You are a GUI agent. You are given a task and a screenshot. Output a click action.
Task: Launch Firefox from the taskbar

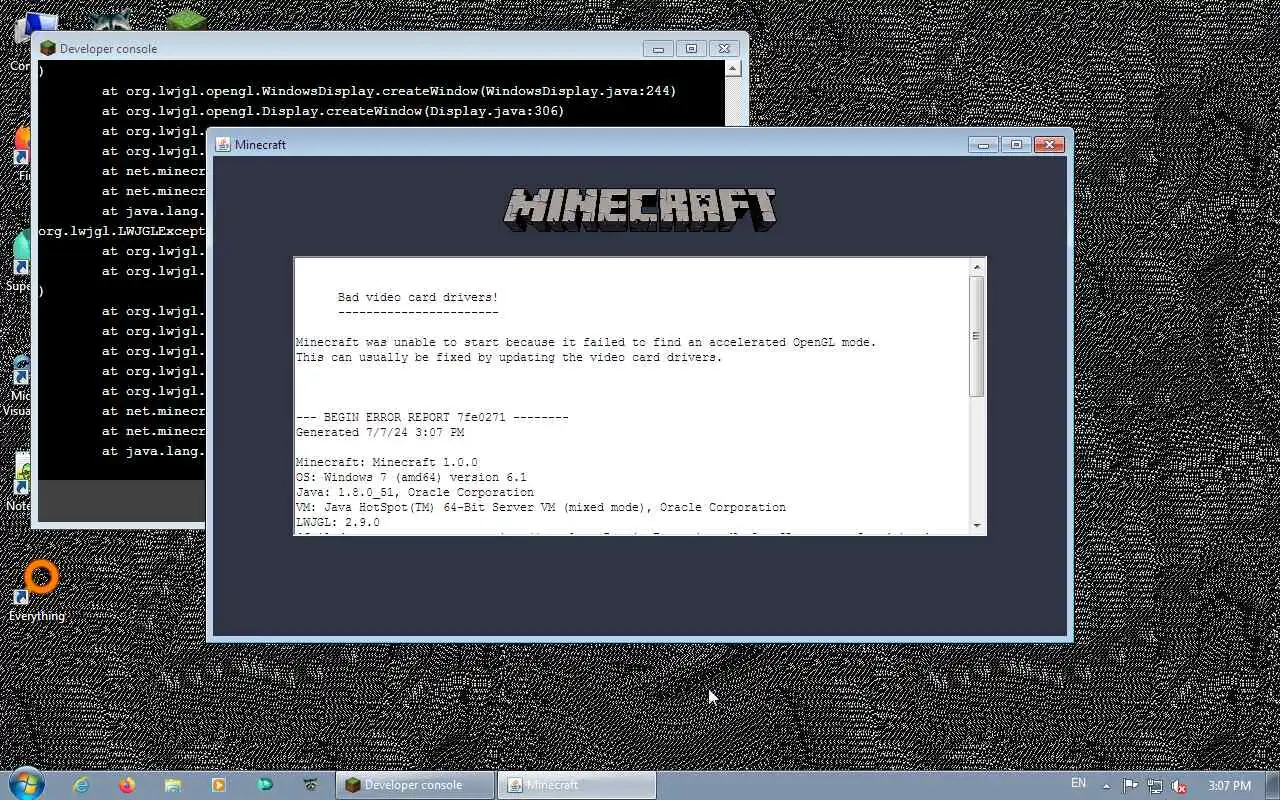(x=127, y=785)
